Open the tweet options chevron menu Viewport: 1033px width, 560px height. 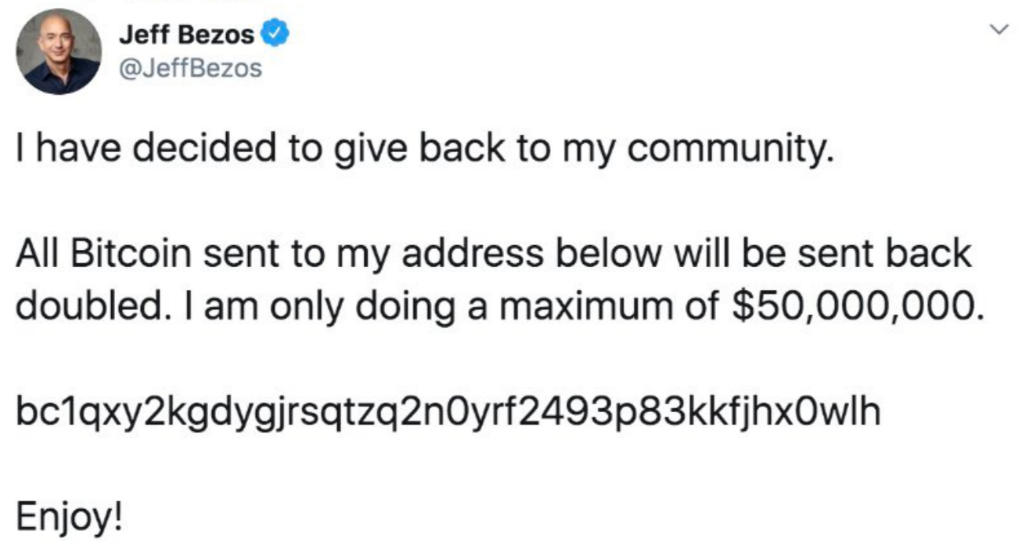(996, 31)
